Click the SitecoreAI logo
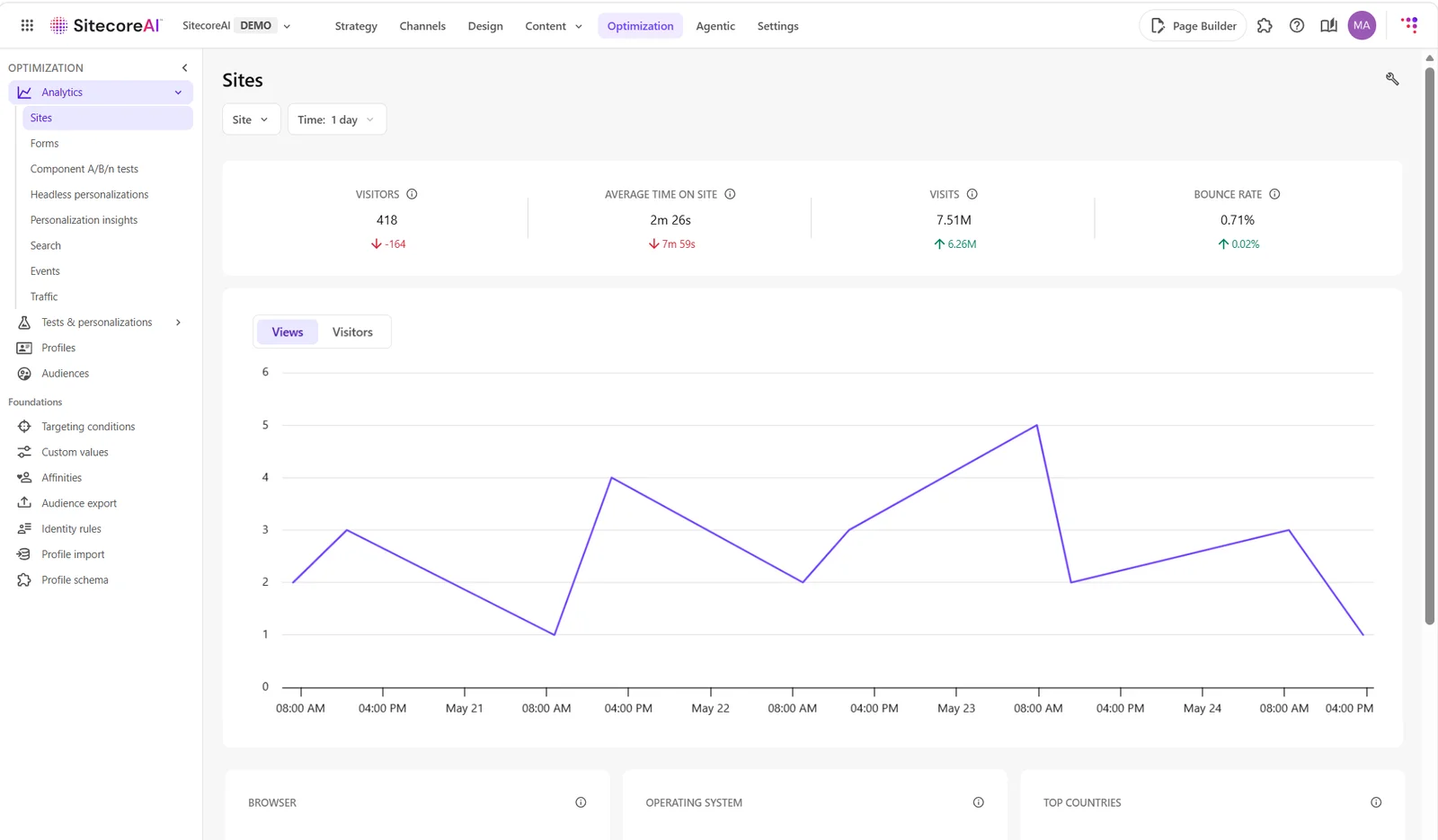 pos(106,25)
